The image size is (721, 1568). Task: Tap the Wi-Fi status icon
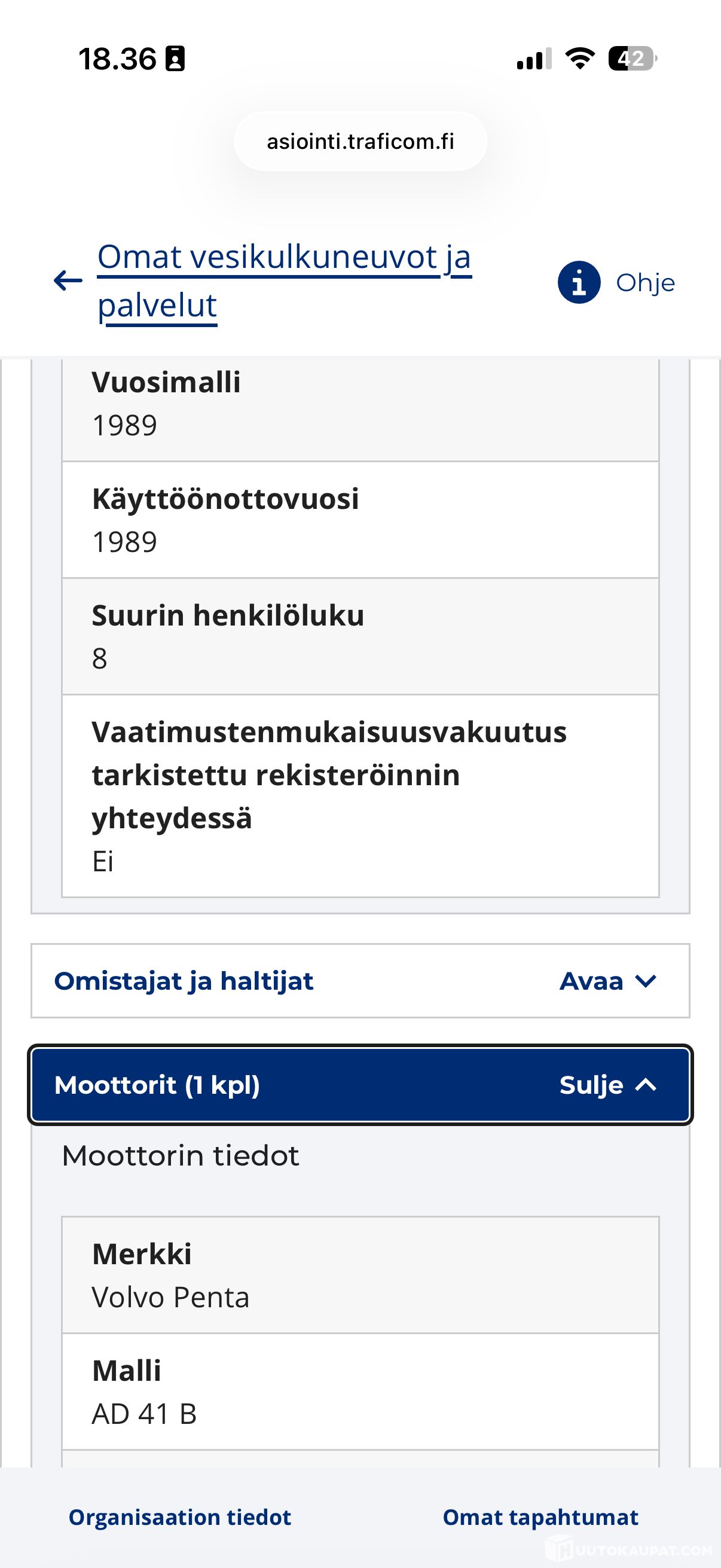(580, 59)
